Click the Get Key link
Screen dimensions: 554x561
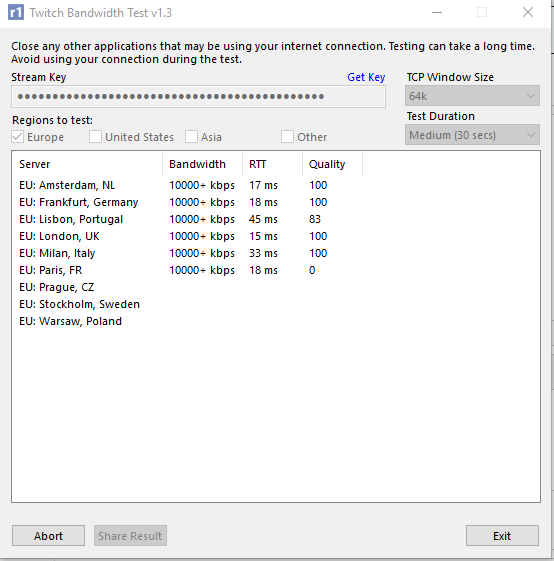[366, 77]
